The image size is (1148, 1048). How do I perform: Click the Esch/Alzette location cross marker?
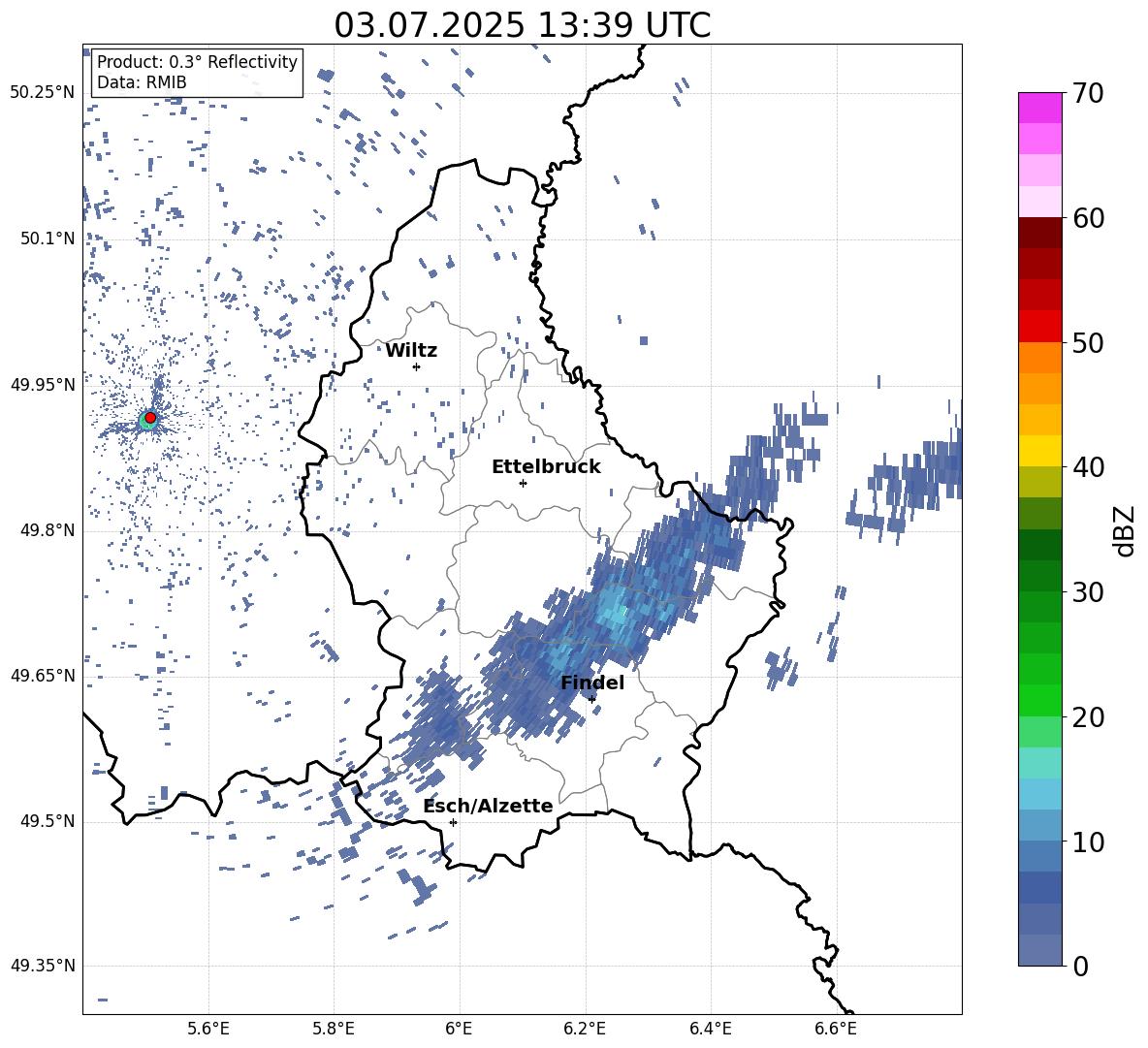tap(453, 822)
